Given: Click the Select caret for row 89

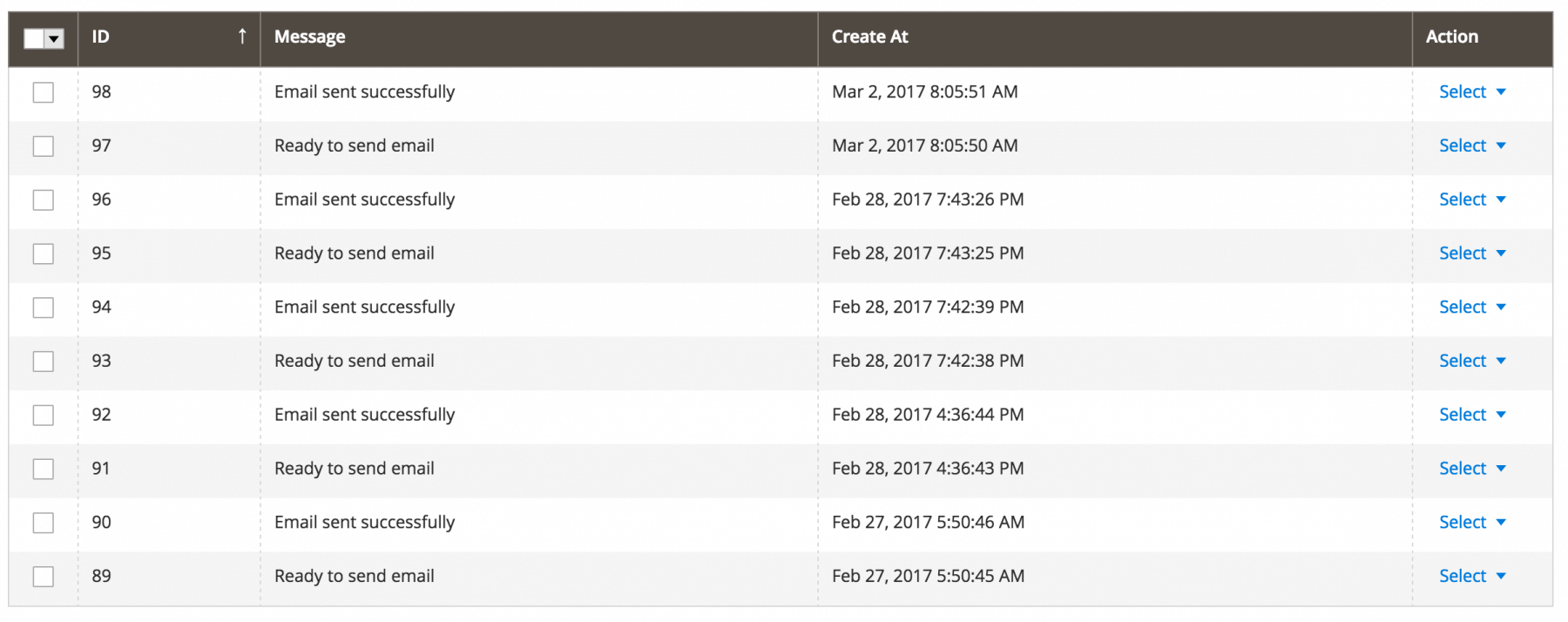Looking at the screenshot, I should pyautogui.click(x=1501, y=576).
